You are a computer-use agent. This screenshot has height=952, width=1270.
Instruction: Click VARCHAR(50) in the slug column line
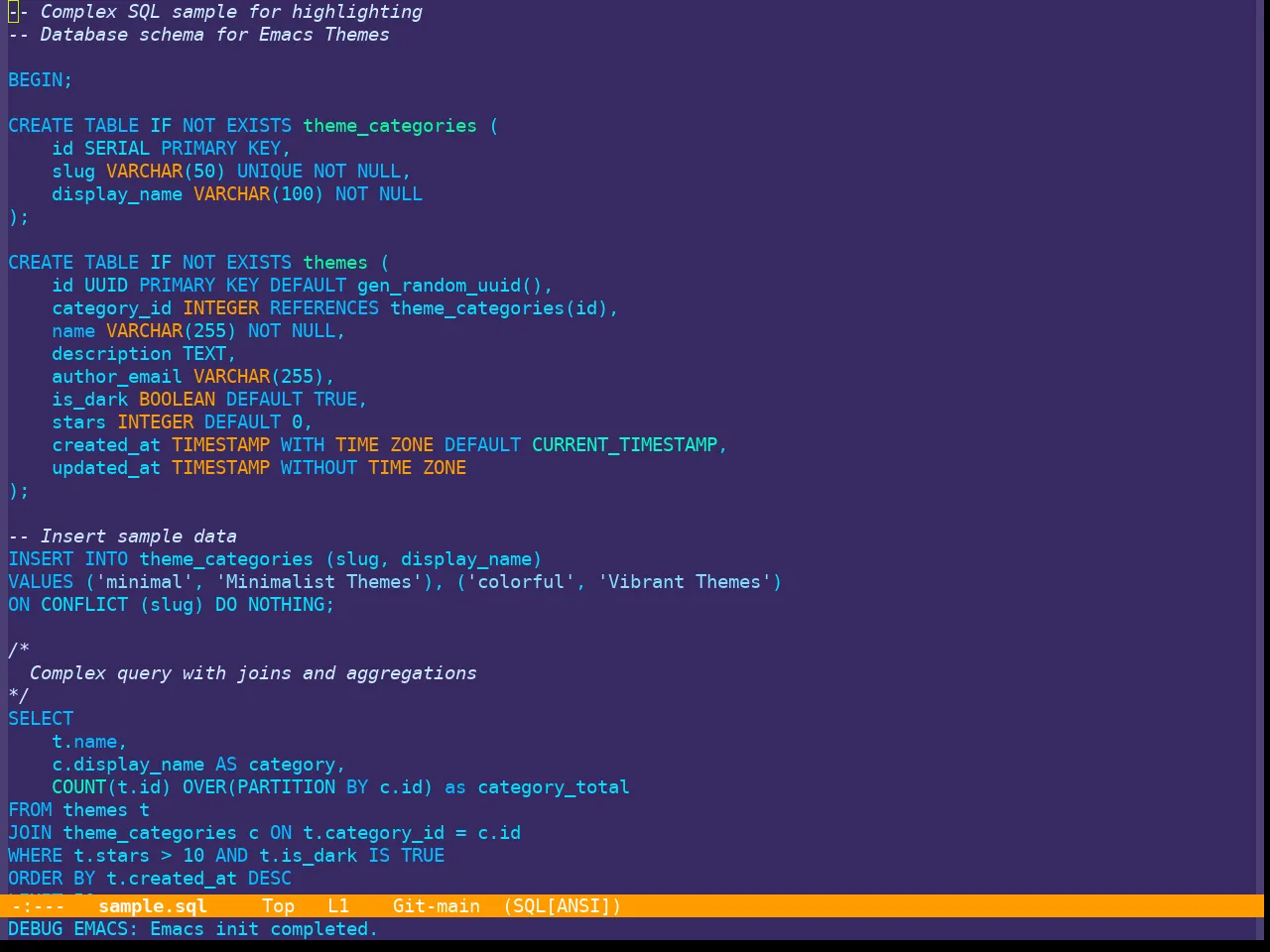pos(166,172)
